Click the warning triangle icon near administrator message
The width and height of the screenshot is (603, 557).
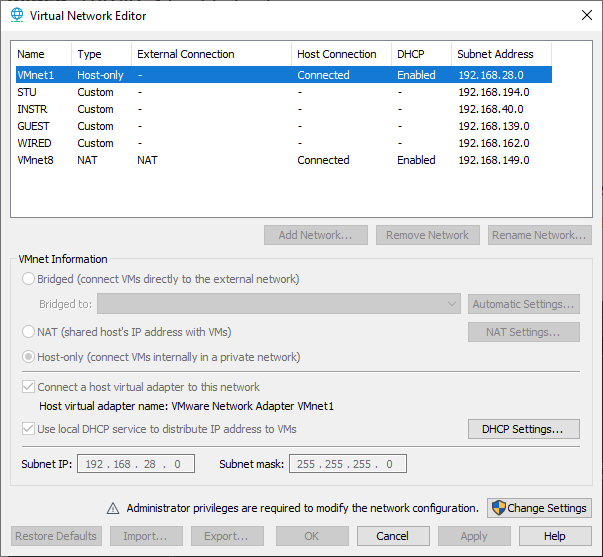point(113,508)
